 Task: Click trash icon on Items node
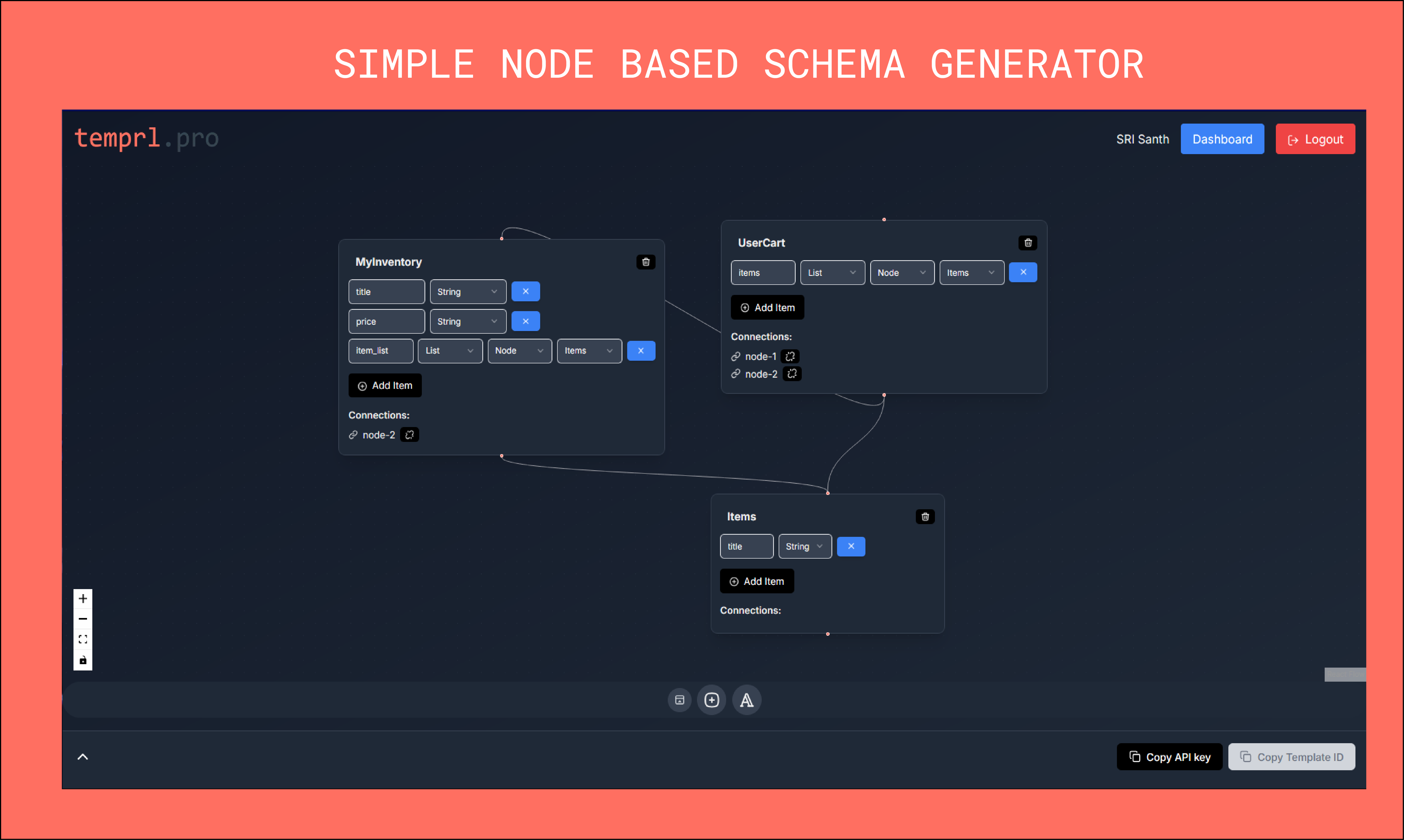(x=925, y=517)
